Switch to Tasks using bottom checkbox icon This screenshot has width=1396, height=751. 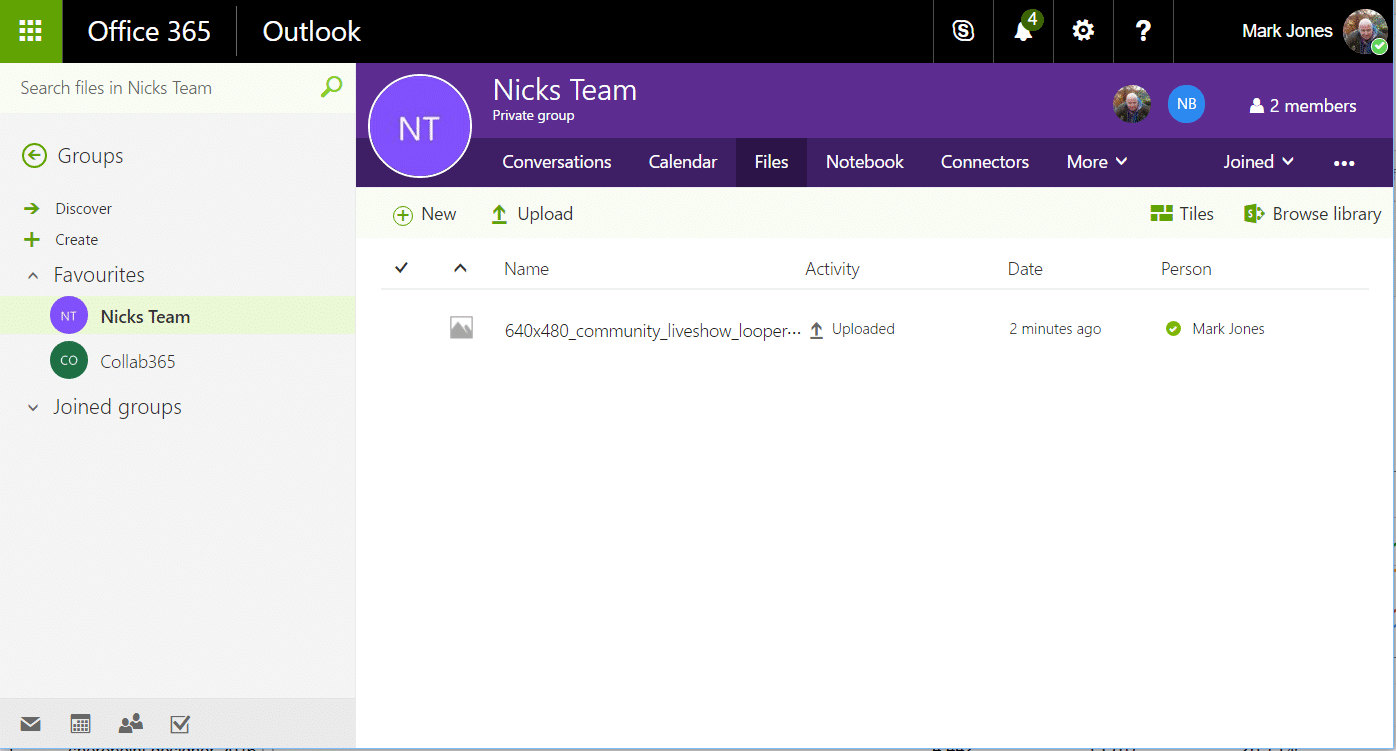180,724
